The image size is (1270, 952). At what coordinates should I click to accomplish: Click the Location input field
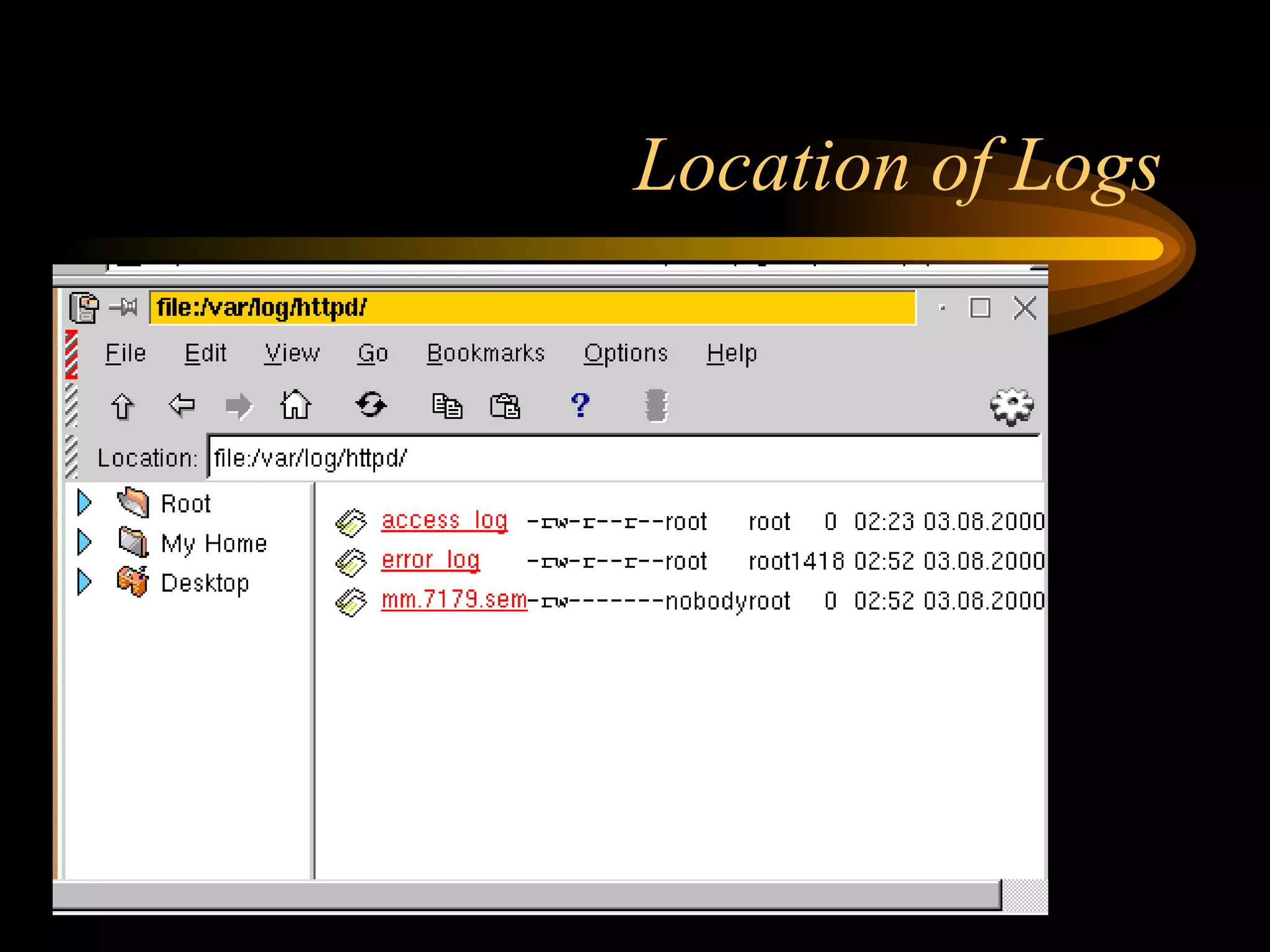click(624, 457)
